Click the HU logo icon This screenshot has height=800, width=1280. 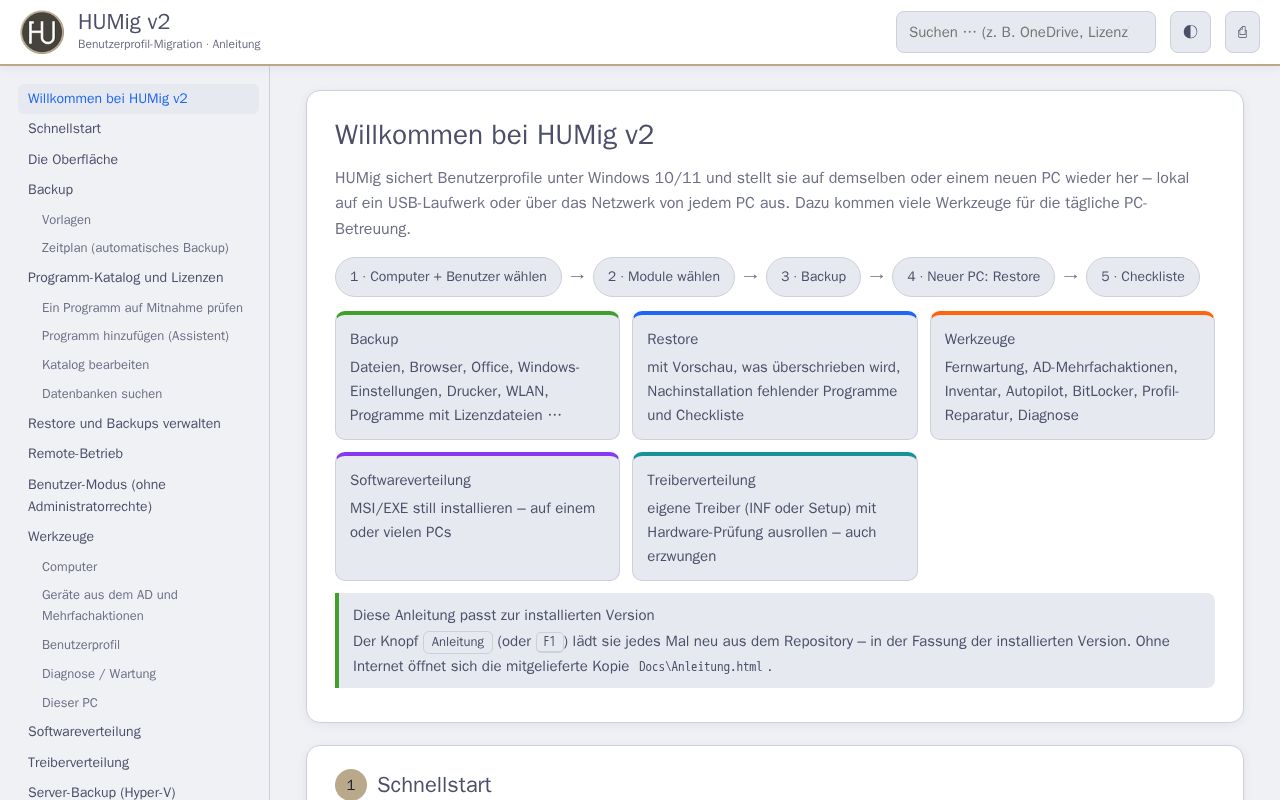coord(42,32)
